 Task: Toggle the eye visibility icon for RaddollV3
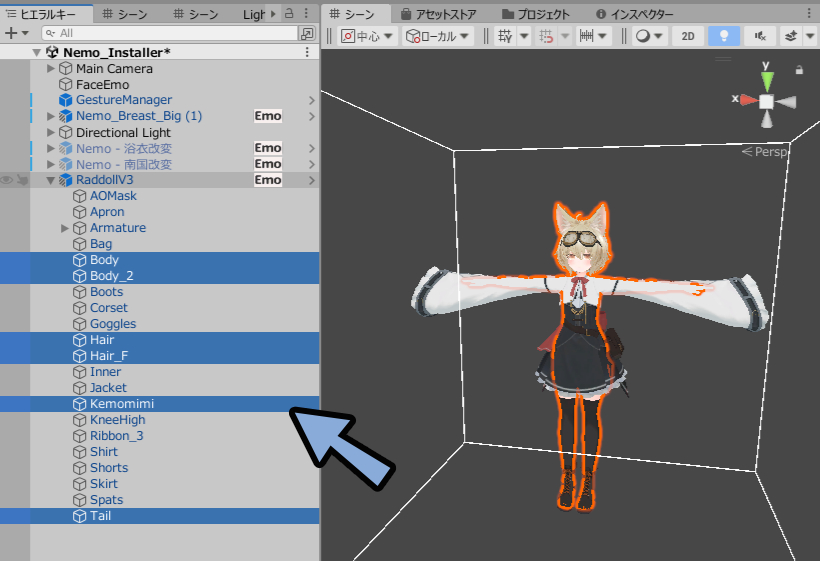click(x=7, y=180)
